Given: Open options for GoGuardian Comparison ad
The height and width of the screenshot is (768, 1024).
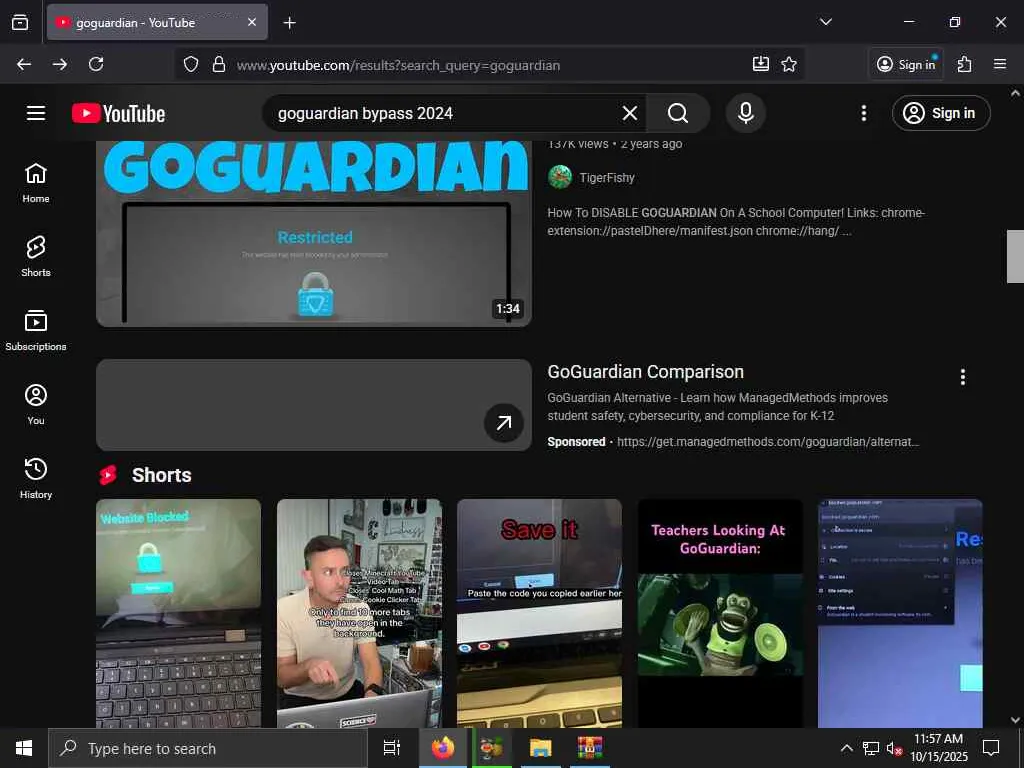Looking at the screenshot, I should [x=962, y=377].
